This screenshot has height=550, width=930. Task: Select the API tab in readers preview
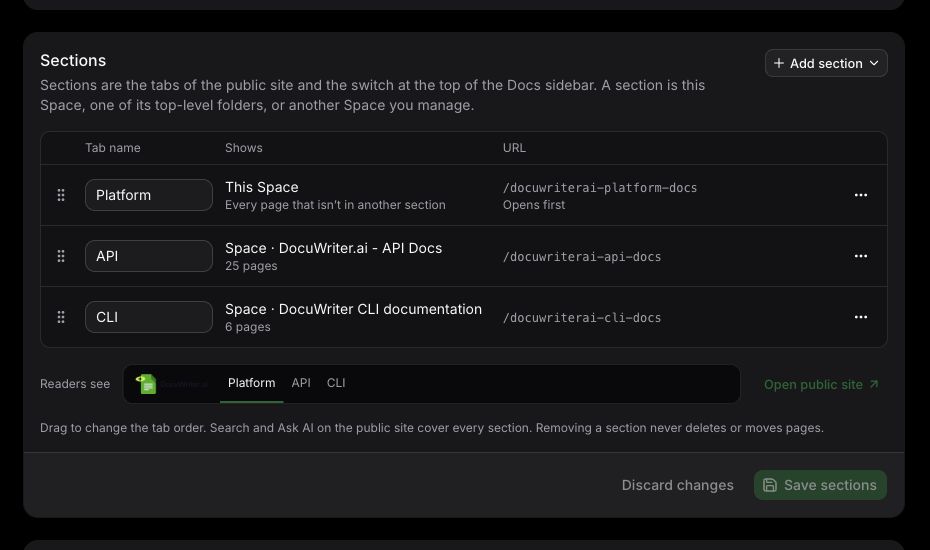point(301,383)
